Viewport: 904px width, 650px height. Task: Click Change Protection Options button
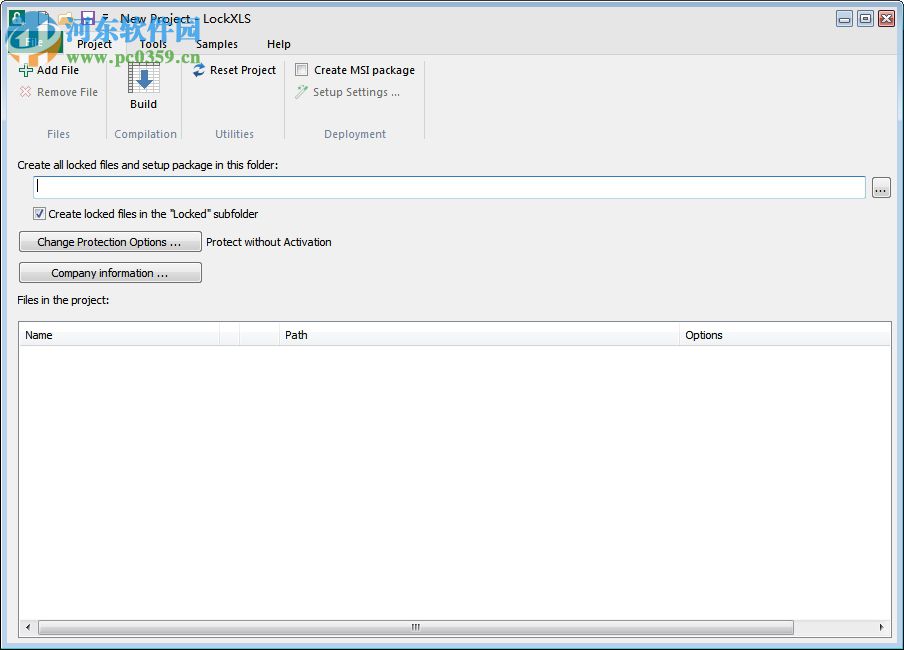[x=110, y=242]
